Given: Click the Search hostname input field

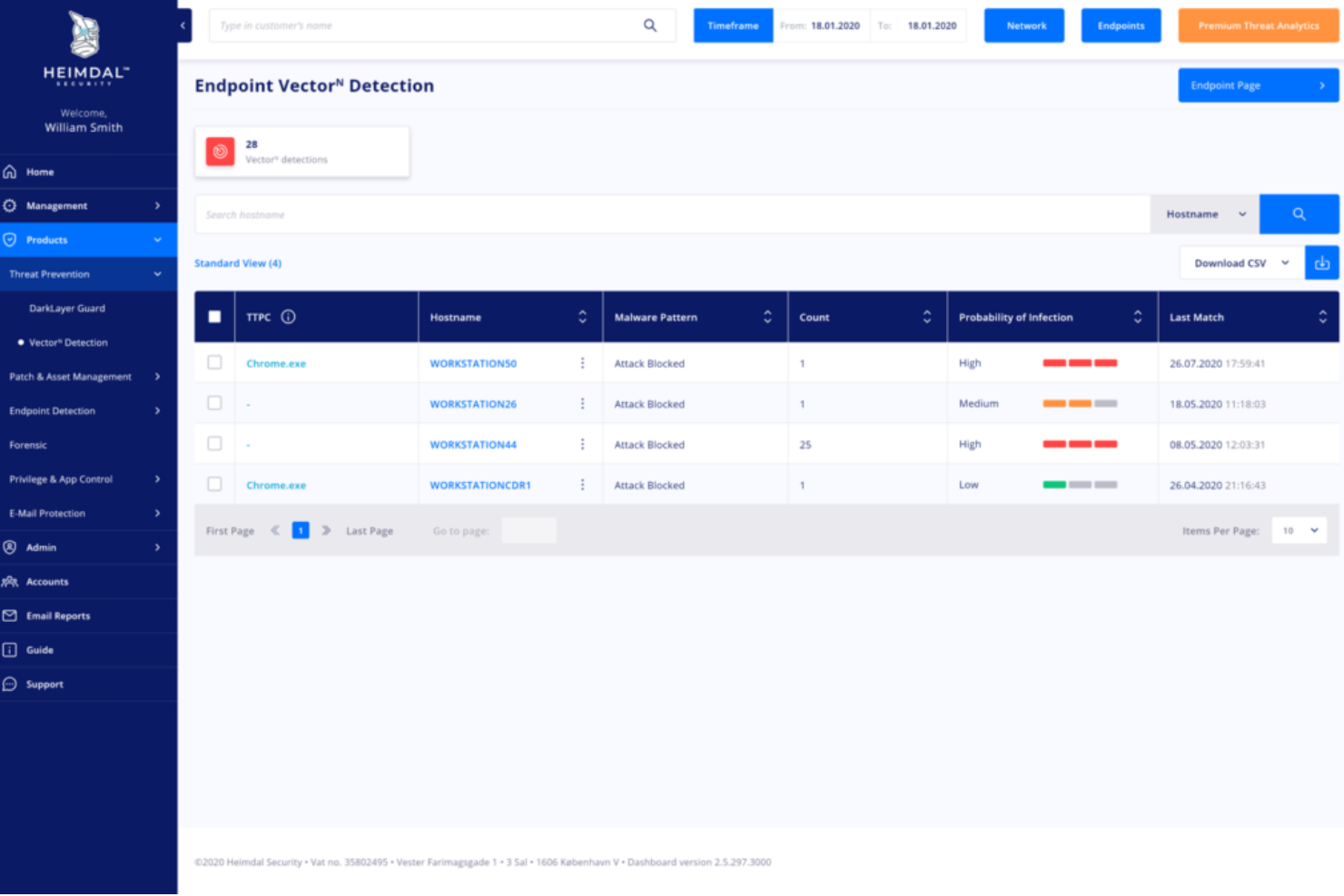Looking at the screenshot, I should (x=672, y=214).
